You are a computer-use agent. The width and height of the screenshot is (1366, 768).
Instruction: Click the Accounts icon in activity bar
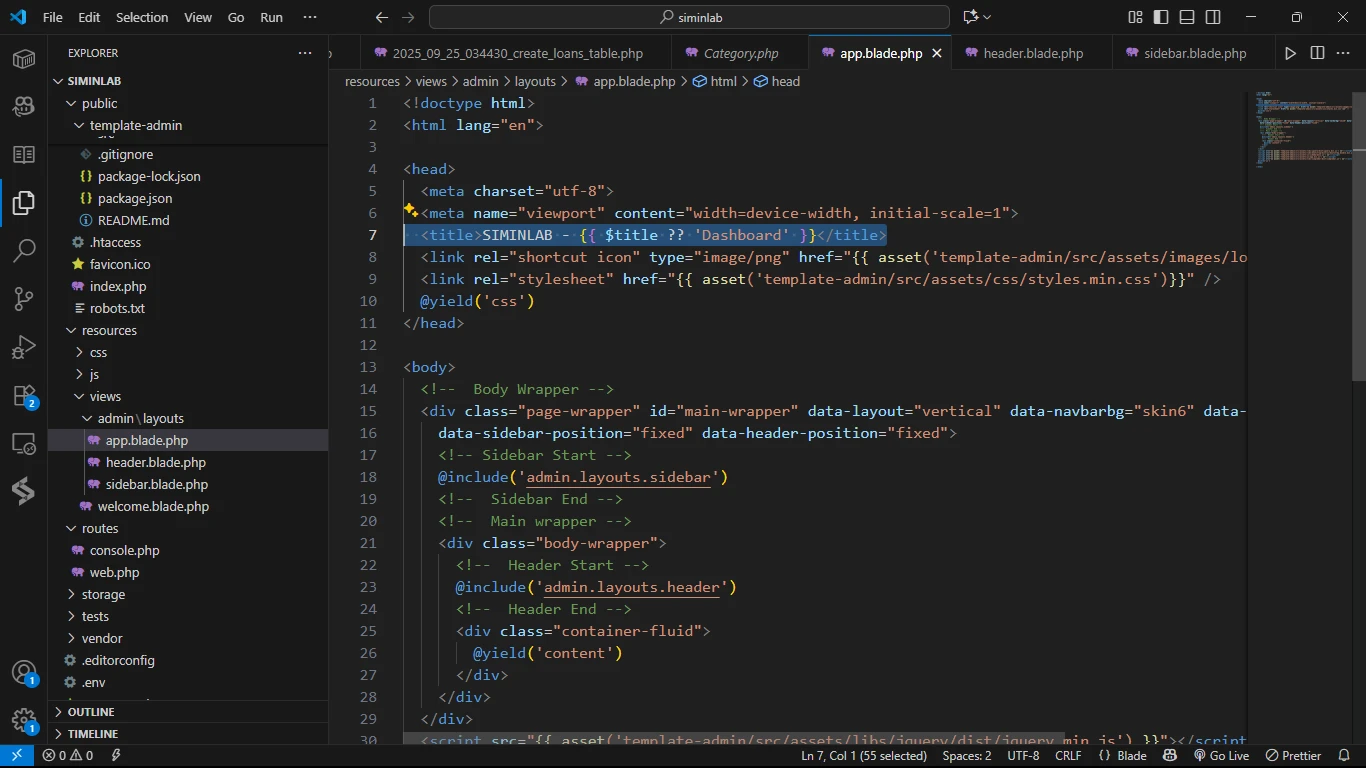click(x=24, y=673)
